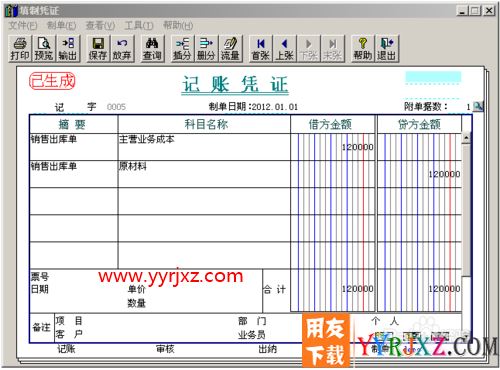The height and width of the screenshot is (370, 500).
Task: Save the voucher with 保存 icon
Action: pos(98,49)
